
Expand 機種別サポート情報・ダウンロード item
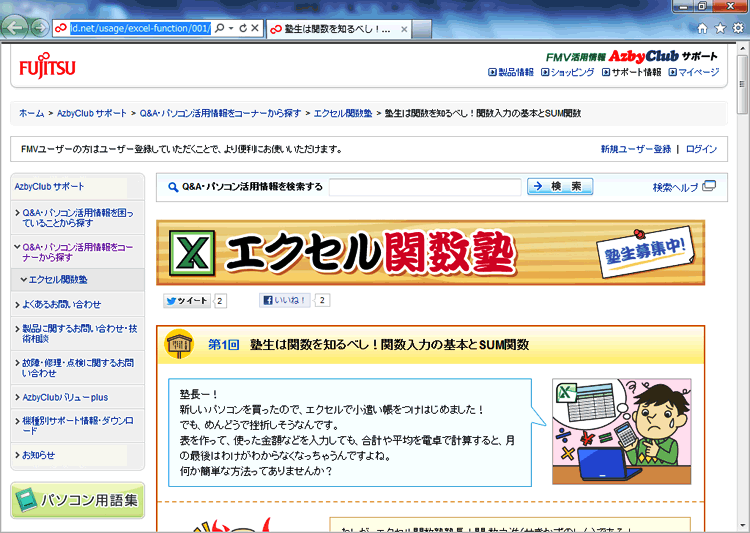(x=77, y=425)
